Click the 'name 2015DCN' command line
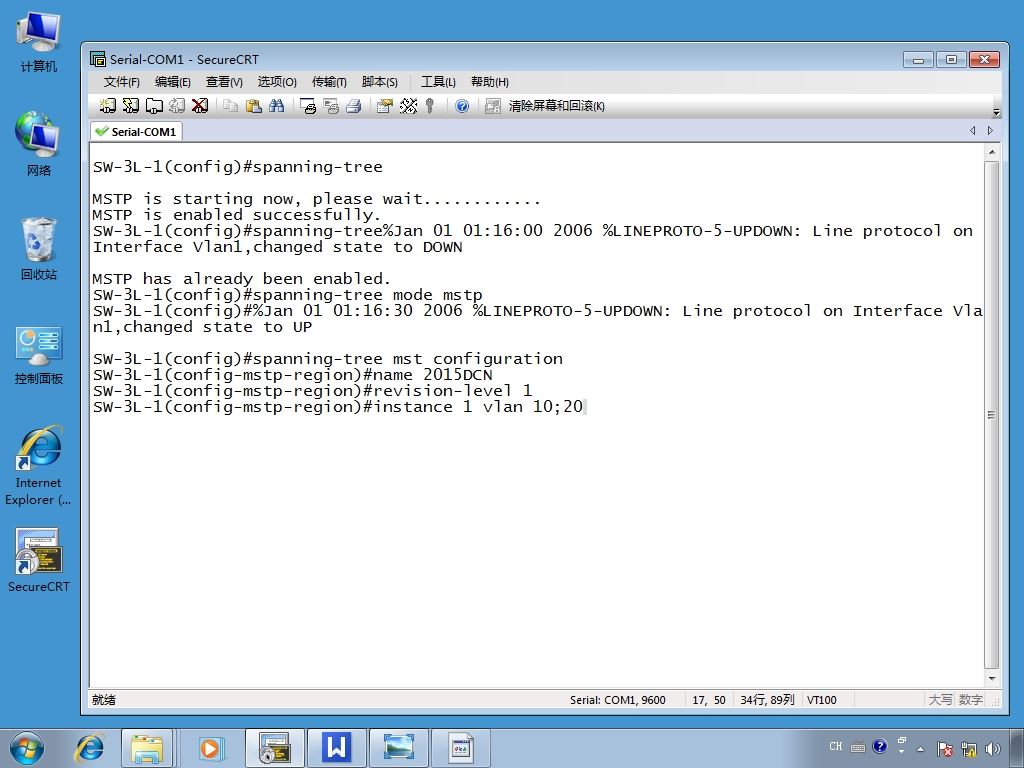The height and width of the screenshot is (768, 1024). 292,375
